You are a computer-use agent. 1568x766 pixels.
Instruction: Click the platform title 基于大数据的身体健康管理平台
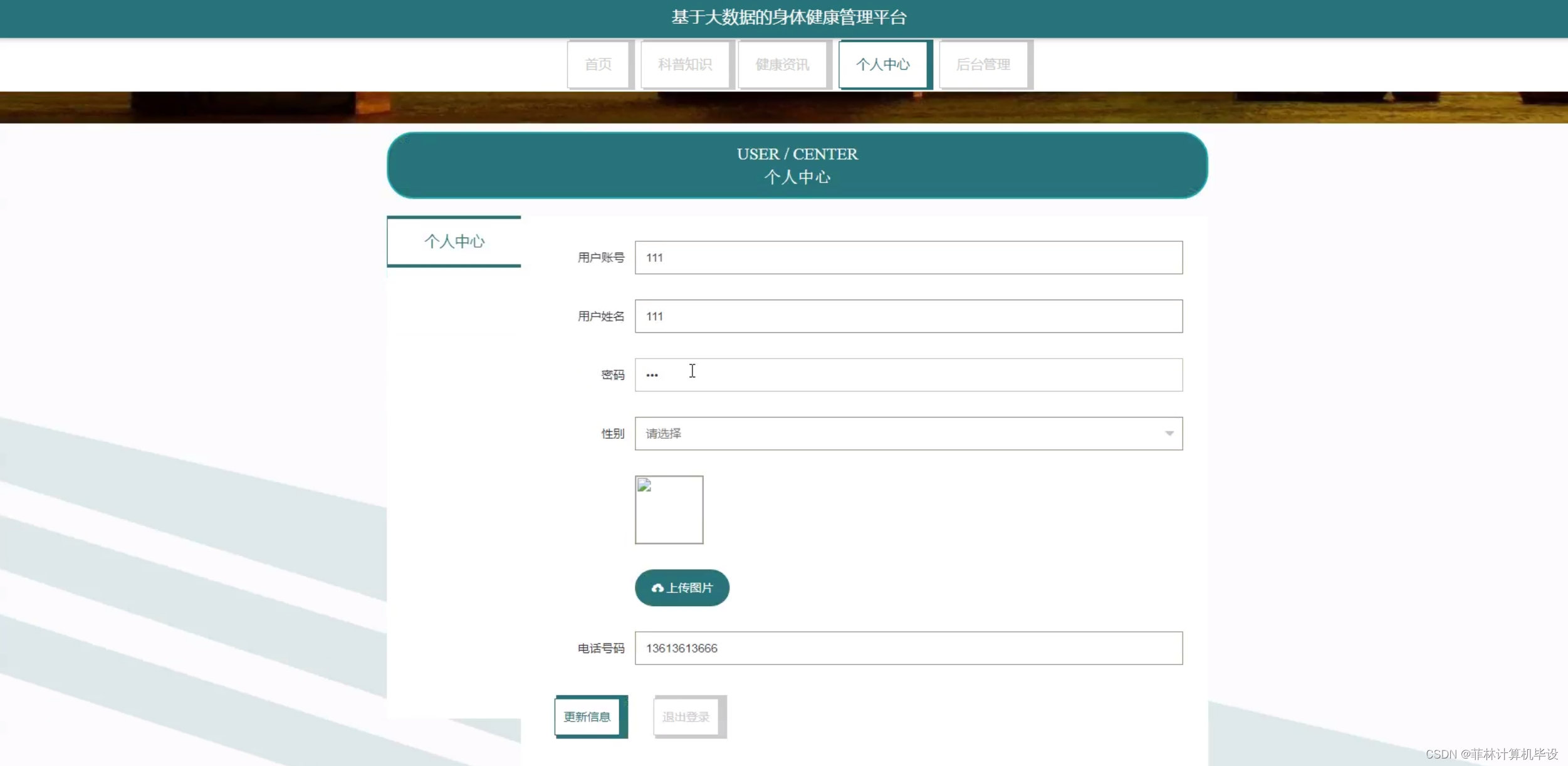click(788, 18)
